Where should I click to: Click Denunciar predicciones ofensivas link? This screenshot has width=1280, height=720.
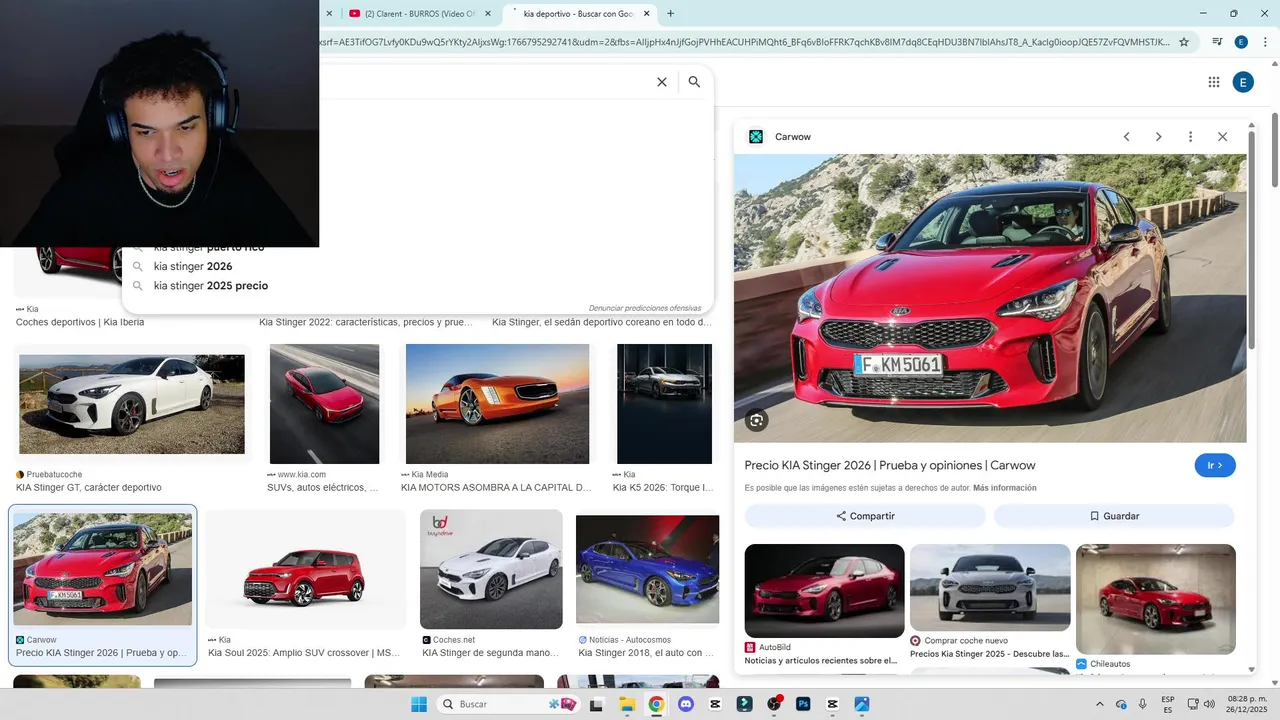[x=645, y=308]
